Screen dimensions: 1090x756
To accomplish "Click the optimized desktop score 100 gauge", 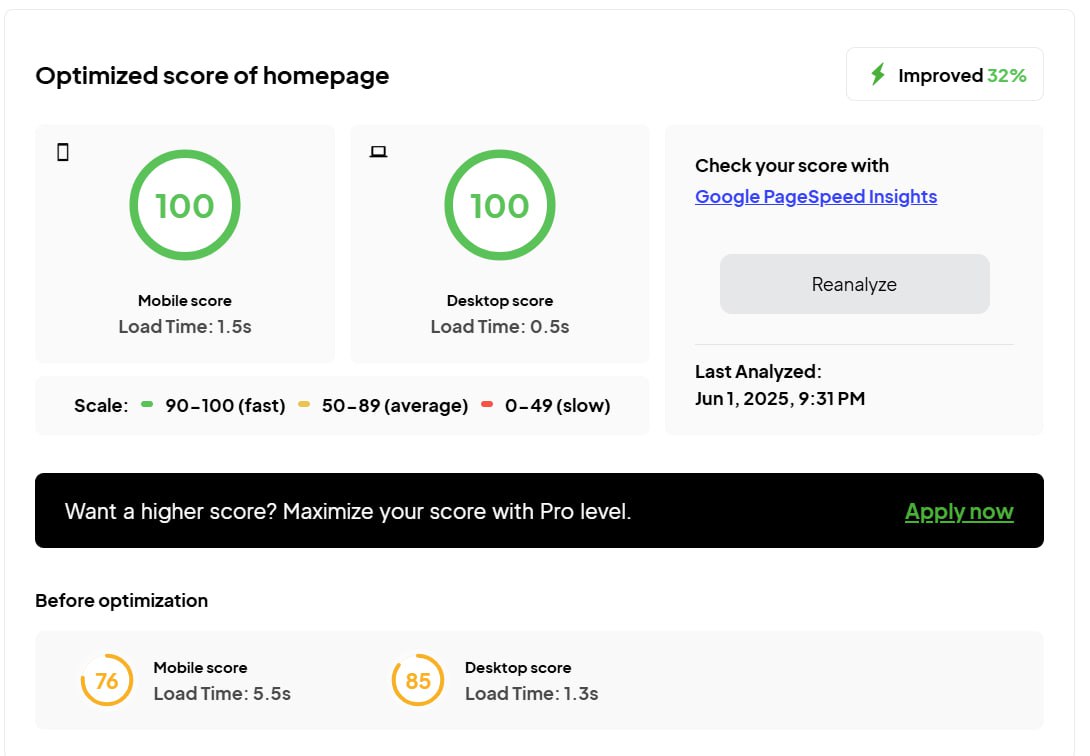I will pyautogui.click(x=499, y=206).
